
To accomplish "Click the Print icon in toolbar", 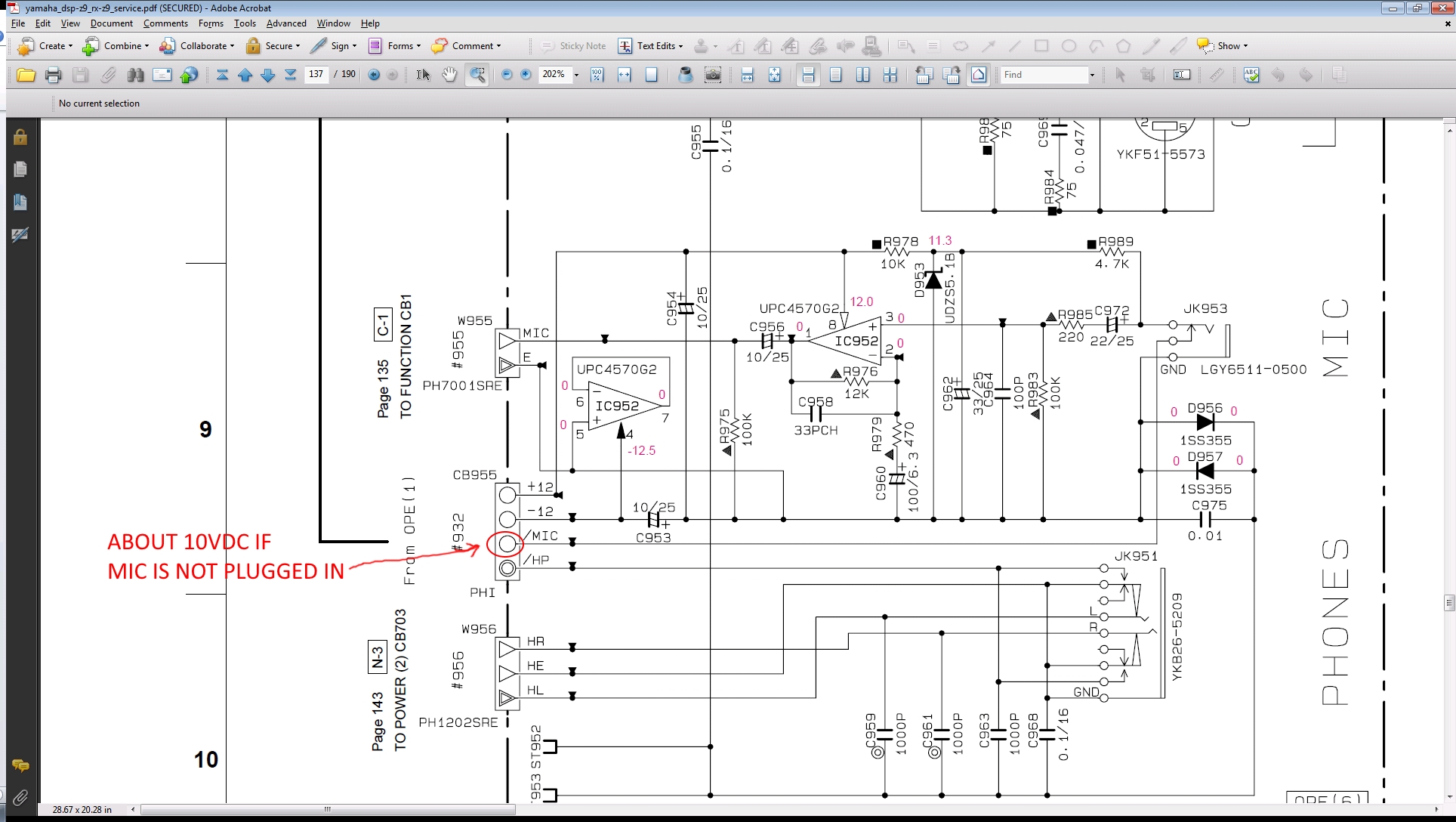I will pos(53,75).
